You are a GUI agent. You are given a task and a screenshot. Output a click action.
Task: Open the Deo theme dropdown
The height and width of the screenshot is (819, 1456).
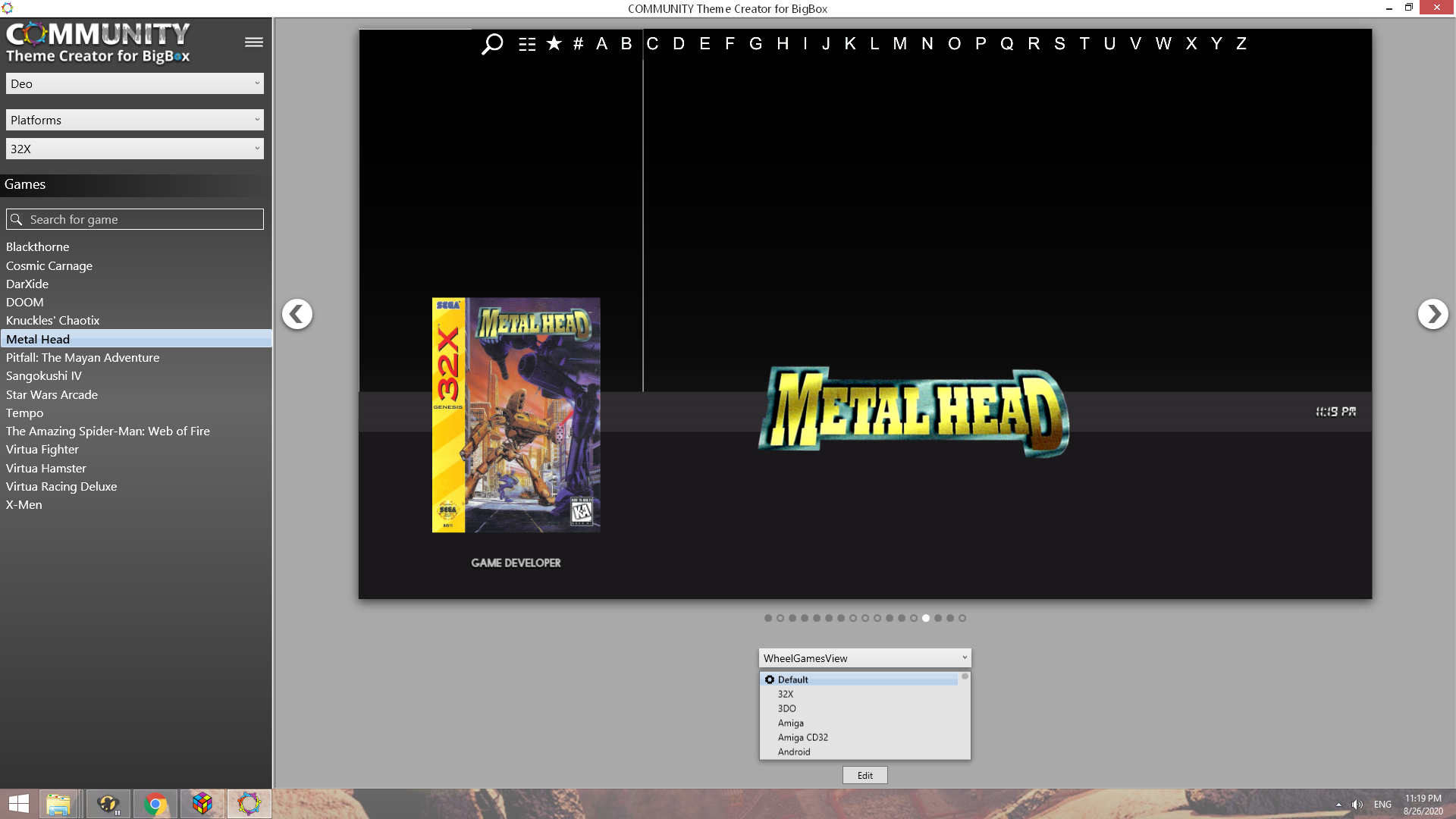click(x=135, y=83)
